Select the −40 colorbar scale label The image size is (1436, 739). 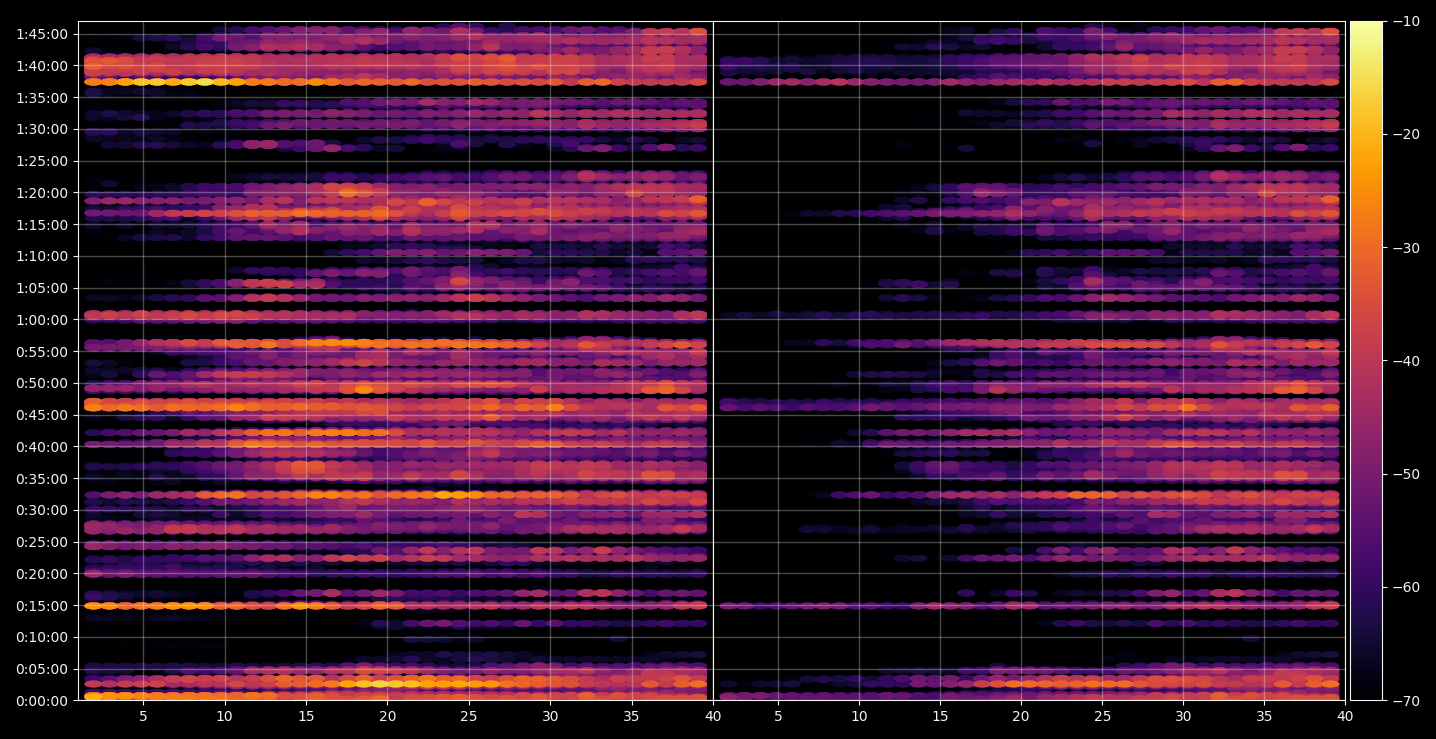point(1405,361)
